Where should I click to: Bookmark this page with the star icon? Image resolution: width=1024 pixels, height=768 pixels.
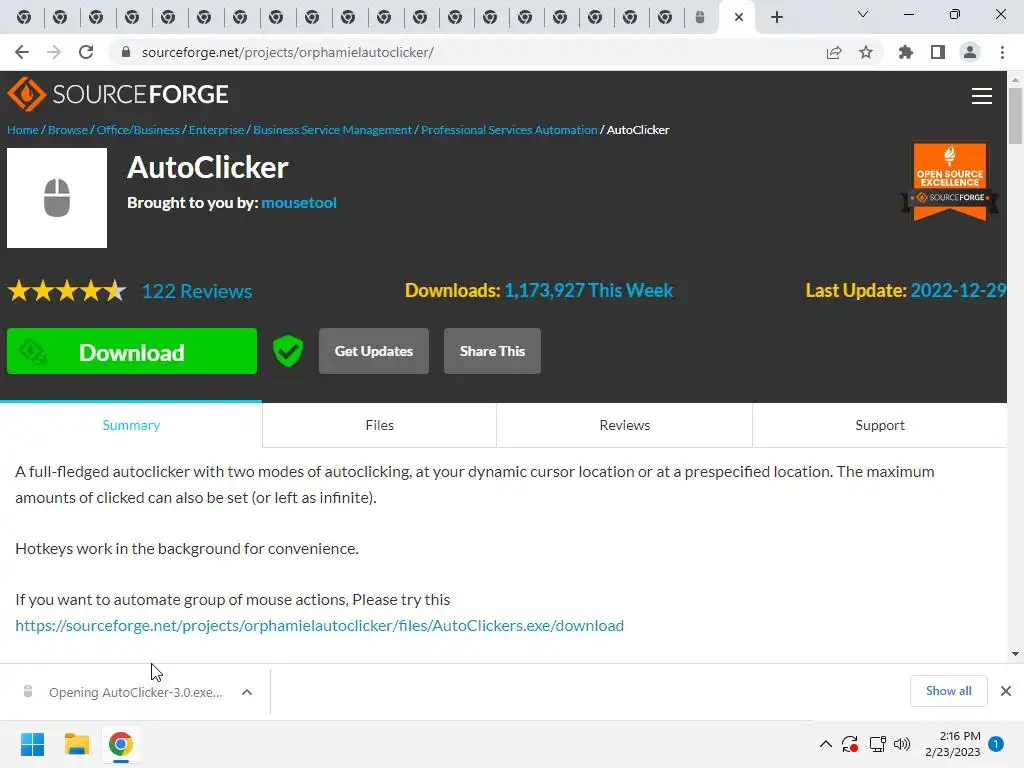(866, 52)
